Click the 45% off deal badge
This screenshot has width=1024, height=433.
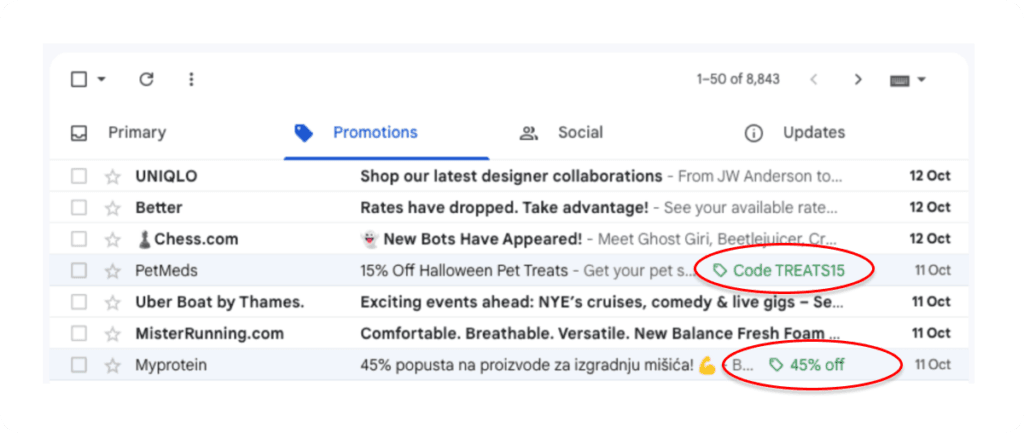[815, 365]
